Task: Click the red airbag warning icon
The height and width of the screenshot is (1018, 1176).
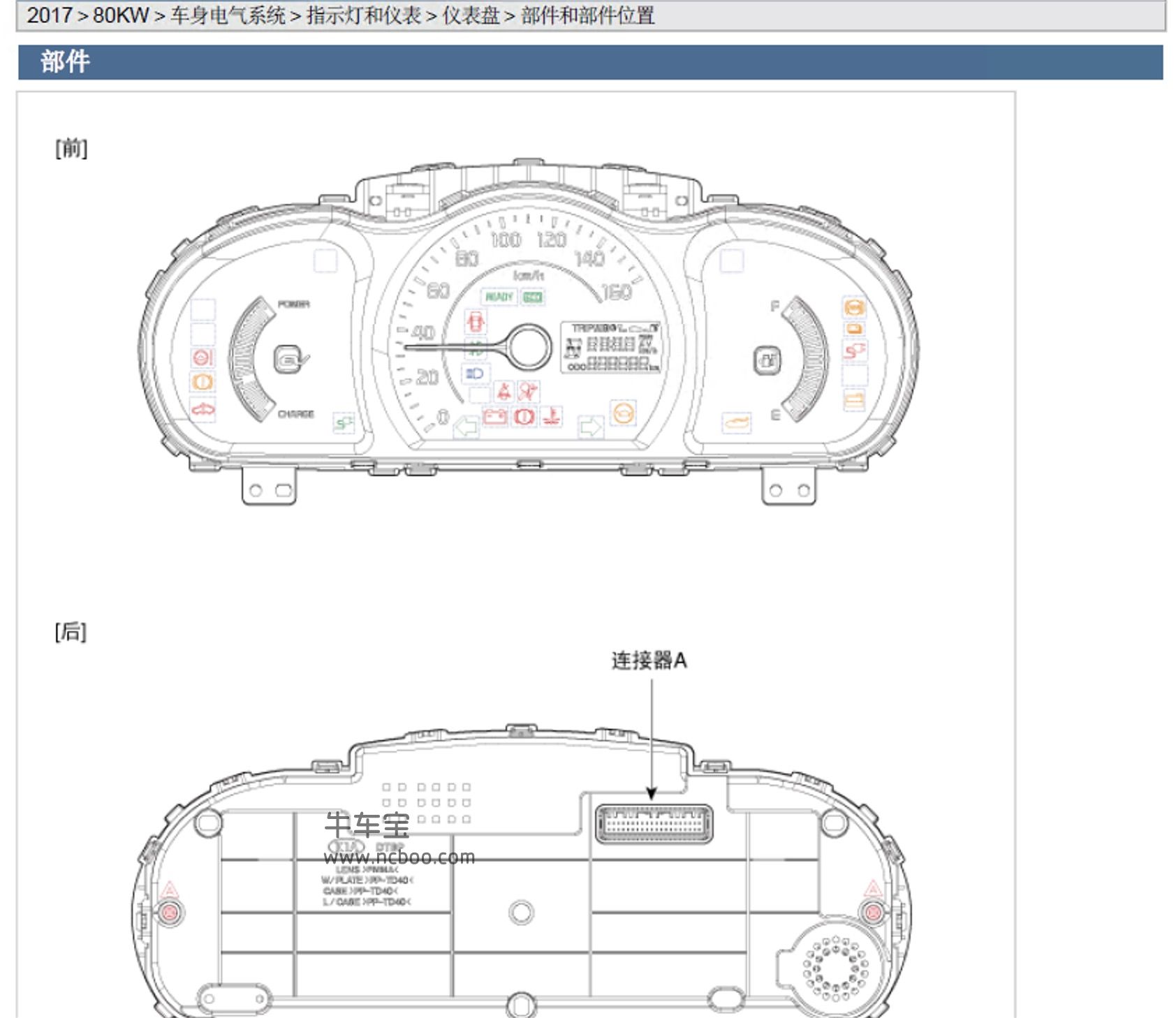Action: pyautogui.click(x=527, y=391)
